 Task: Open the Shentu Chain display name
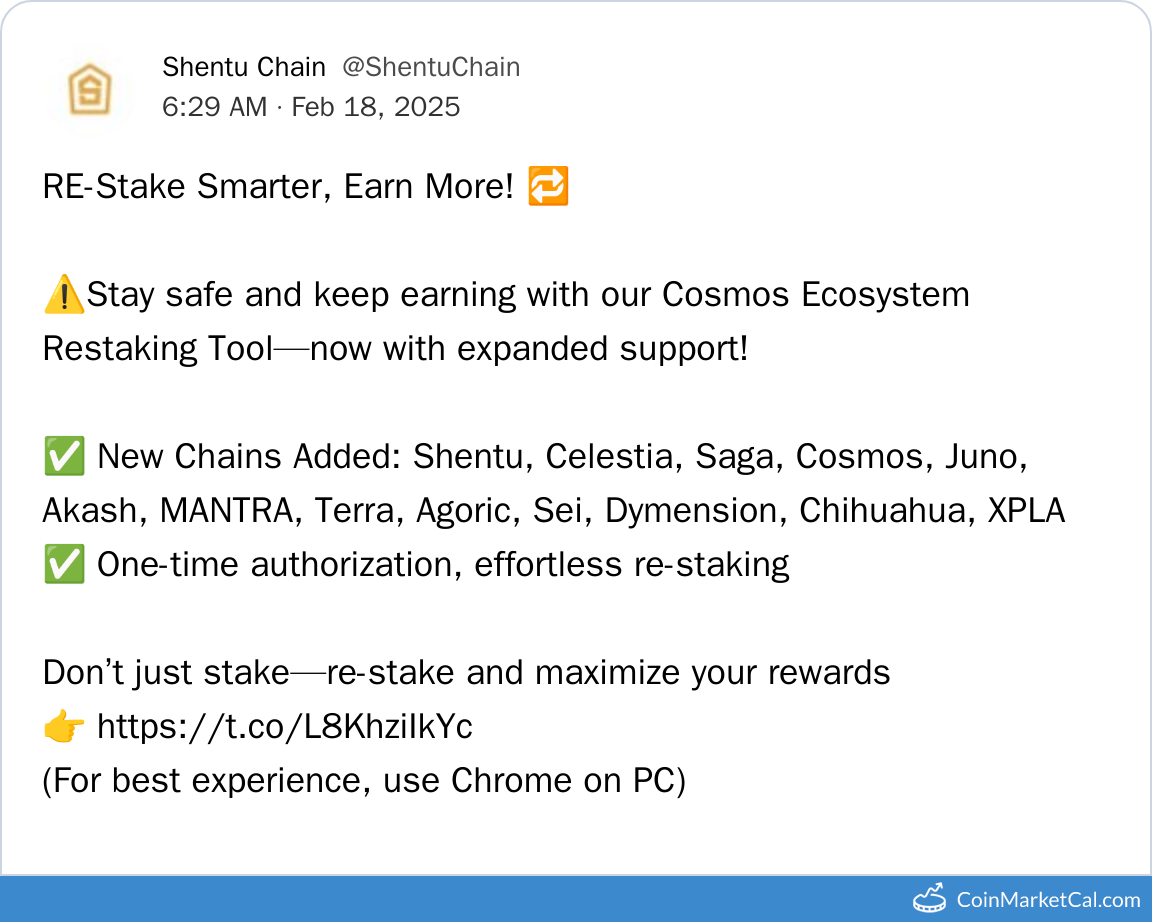point(243,68)
